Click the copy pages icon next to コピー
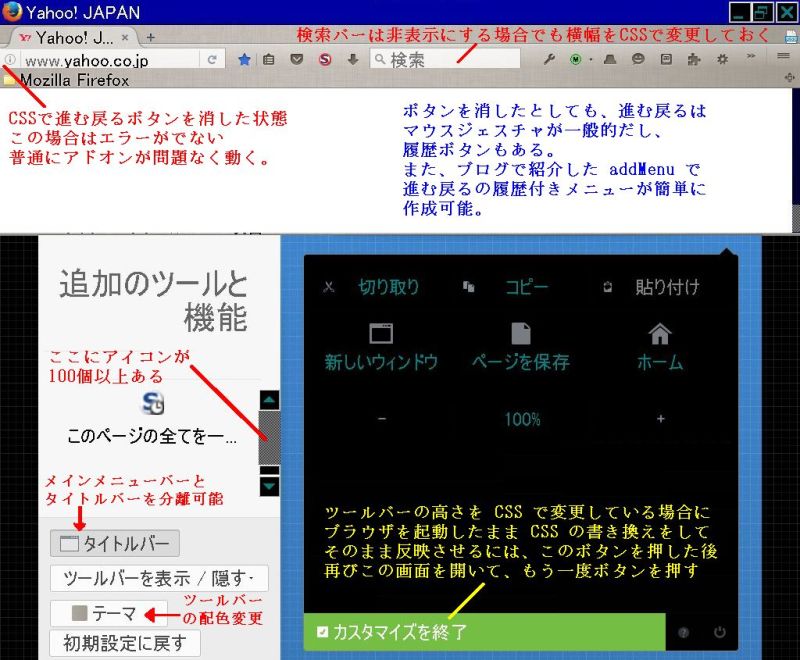The height and width of the screenshot is (660, 800). tap(468, 287)
